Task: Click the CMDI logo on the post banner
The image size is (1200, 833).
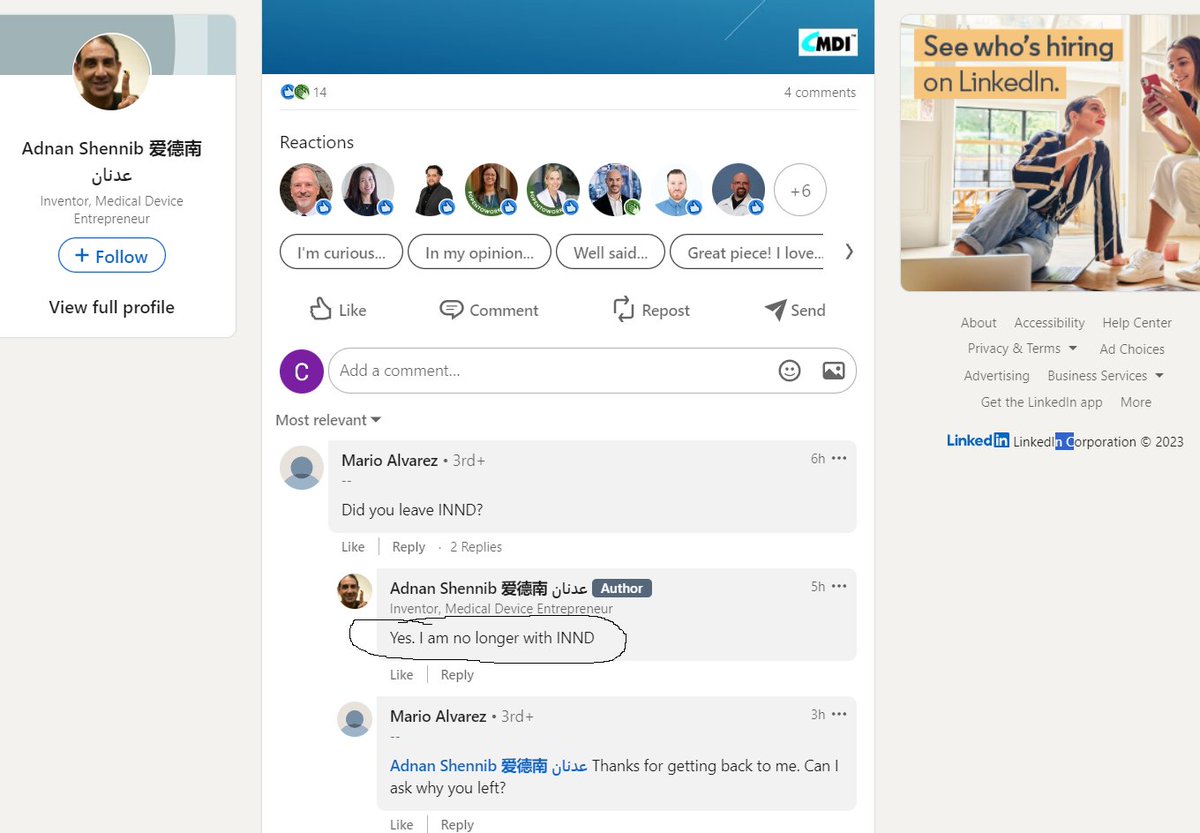Action: coord(828,42)
